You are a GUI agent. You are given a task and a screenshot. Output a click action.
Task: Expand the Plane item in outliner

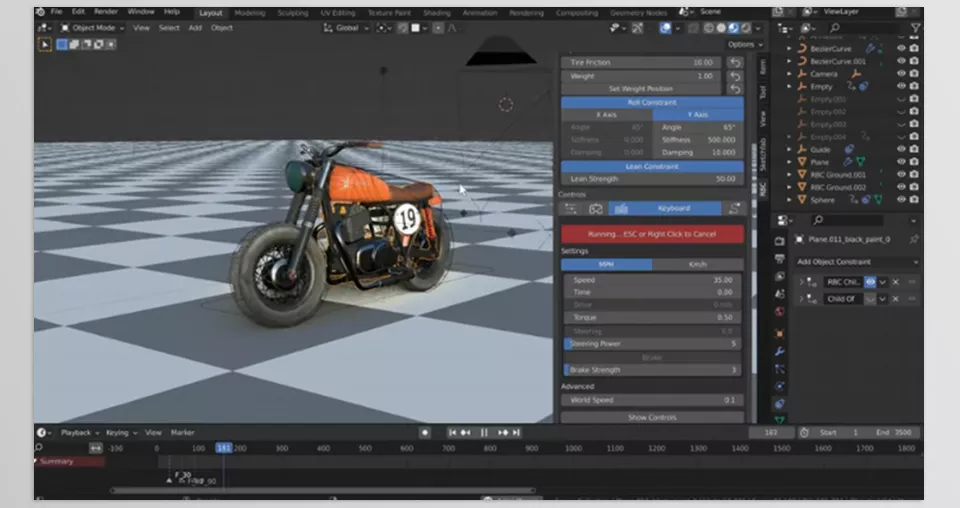tap(789, 162)
